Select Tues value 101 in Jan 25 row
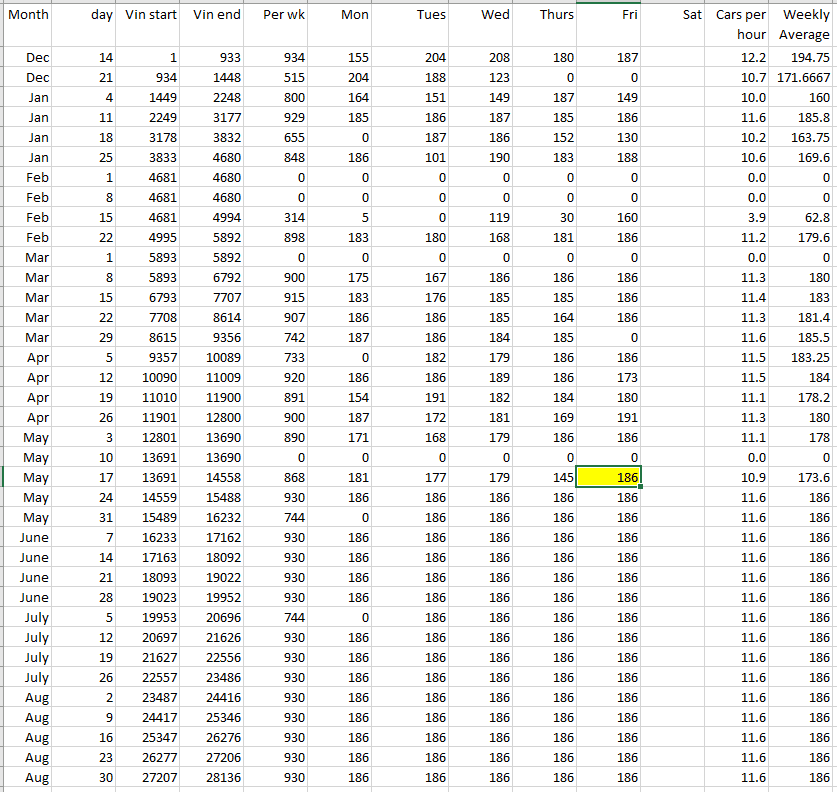This screenshot has width=837, height=792. [x=414, y=157]
